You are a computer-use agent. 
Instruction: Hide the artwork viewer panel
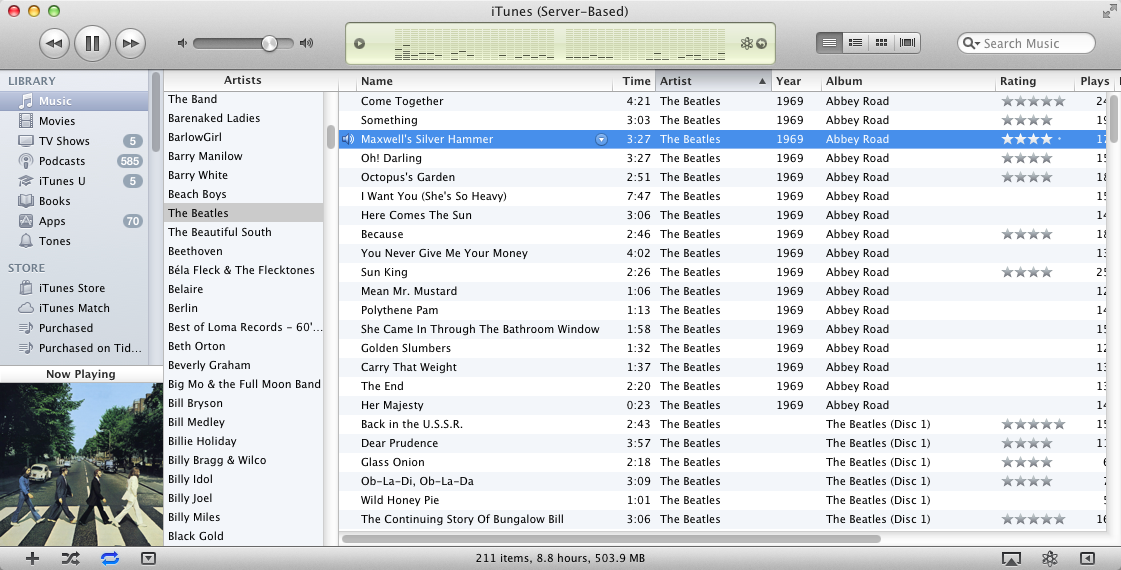click(148, 559)
